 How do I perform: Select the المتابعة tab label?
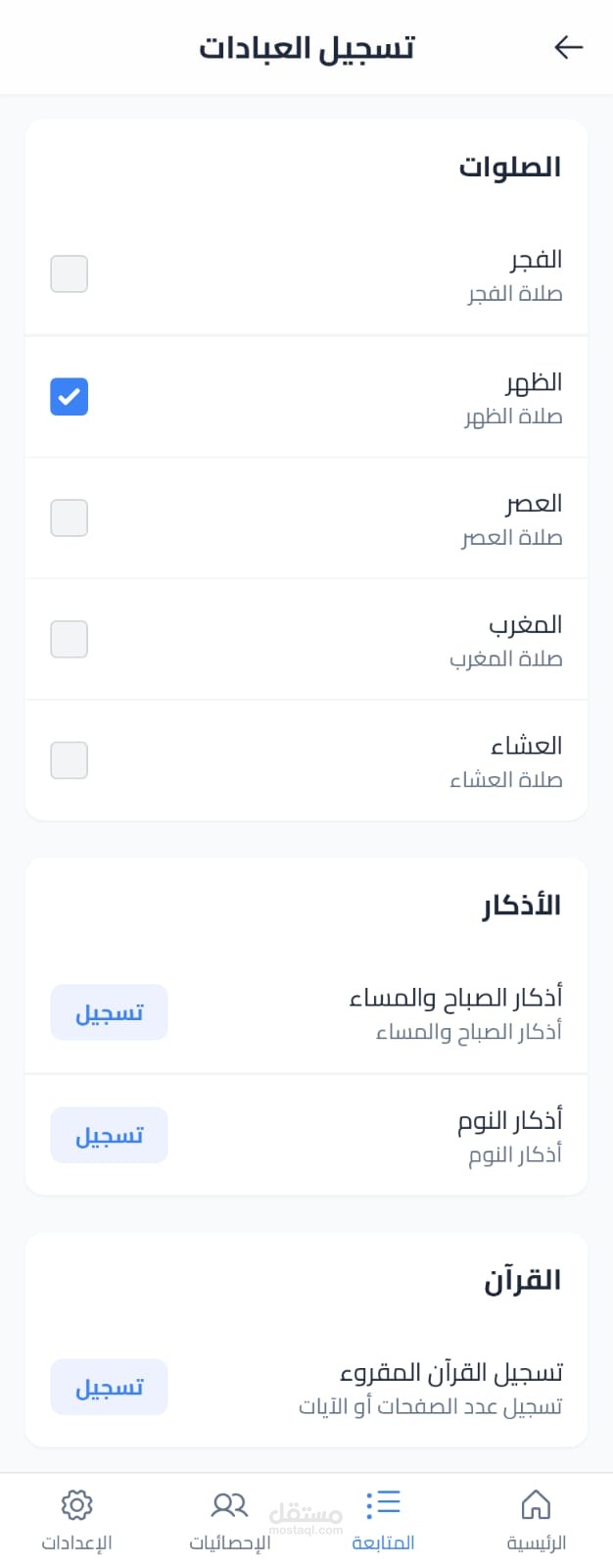(x=383, y=1543)
